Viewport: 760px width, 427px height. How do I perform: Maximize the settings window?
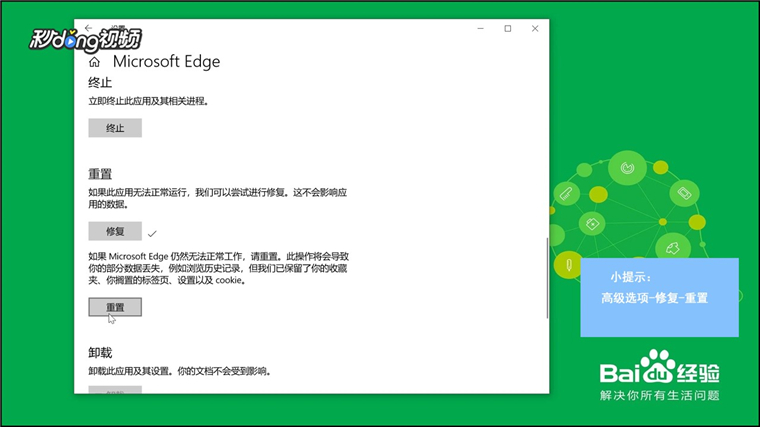coord(507,29)
